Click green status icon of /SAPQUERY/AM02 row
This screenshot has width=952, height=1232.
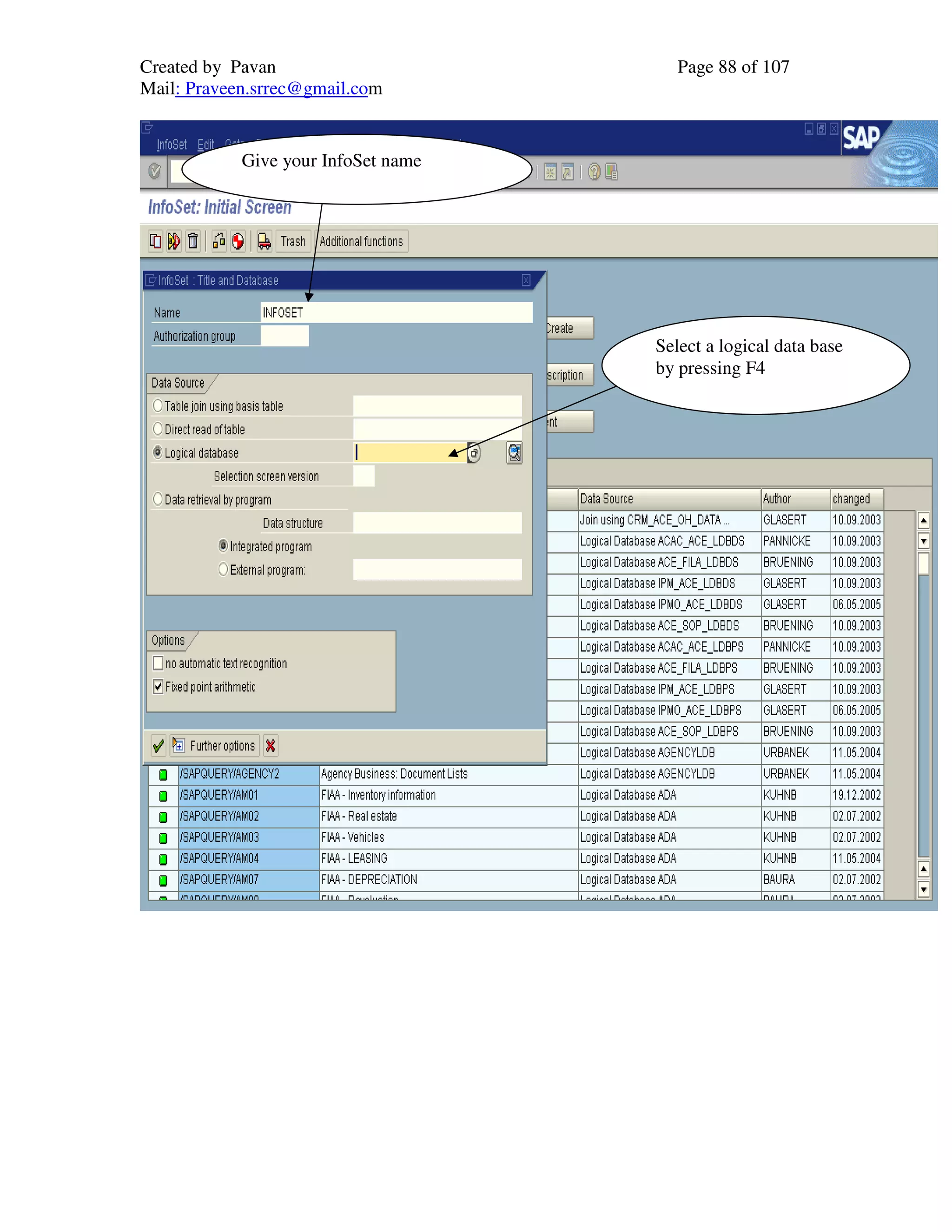pyautogui.click(x=163, y=817)
